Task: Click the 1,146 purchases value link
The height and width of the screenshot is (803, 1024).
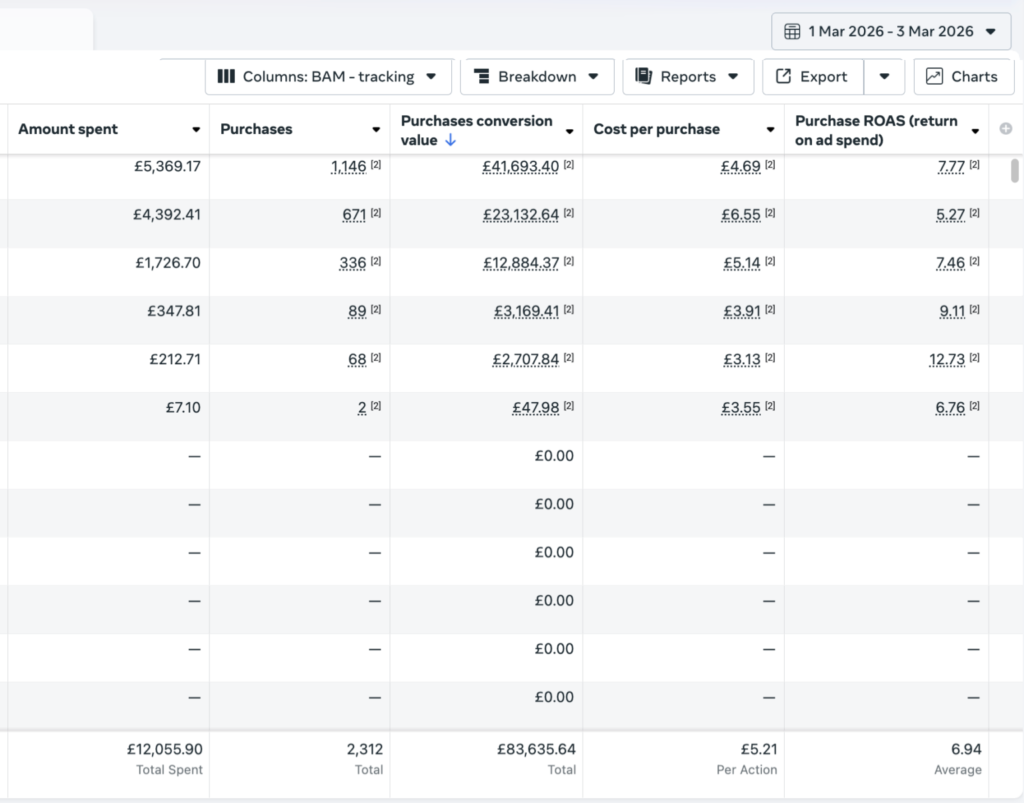Action: click(x=349, y=167)
